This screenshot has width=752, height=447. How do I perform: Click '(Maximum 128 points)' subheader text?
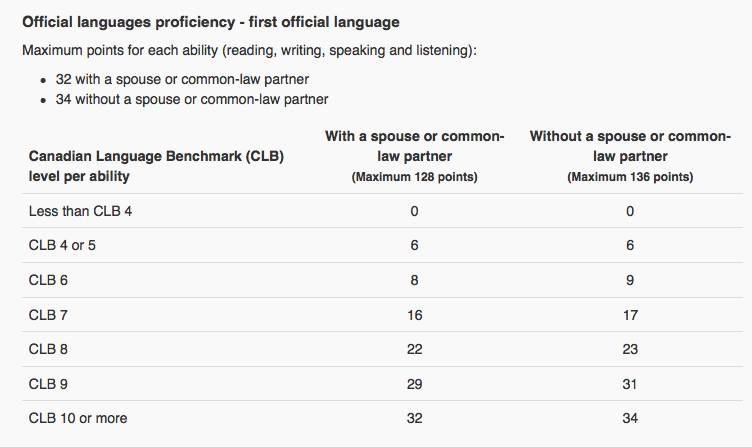414,177
